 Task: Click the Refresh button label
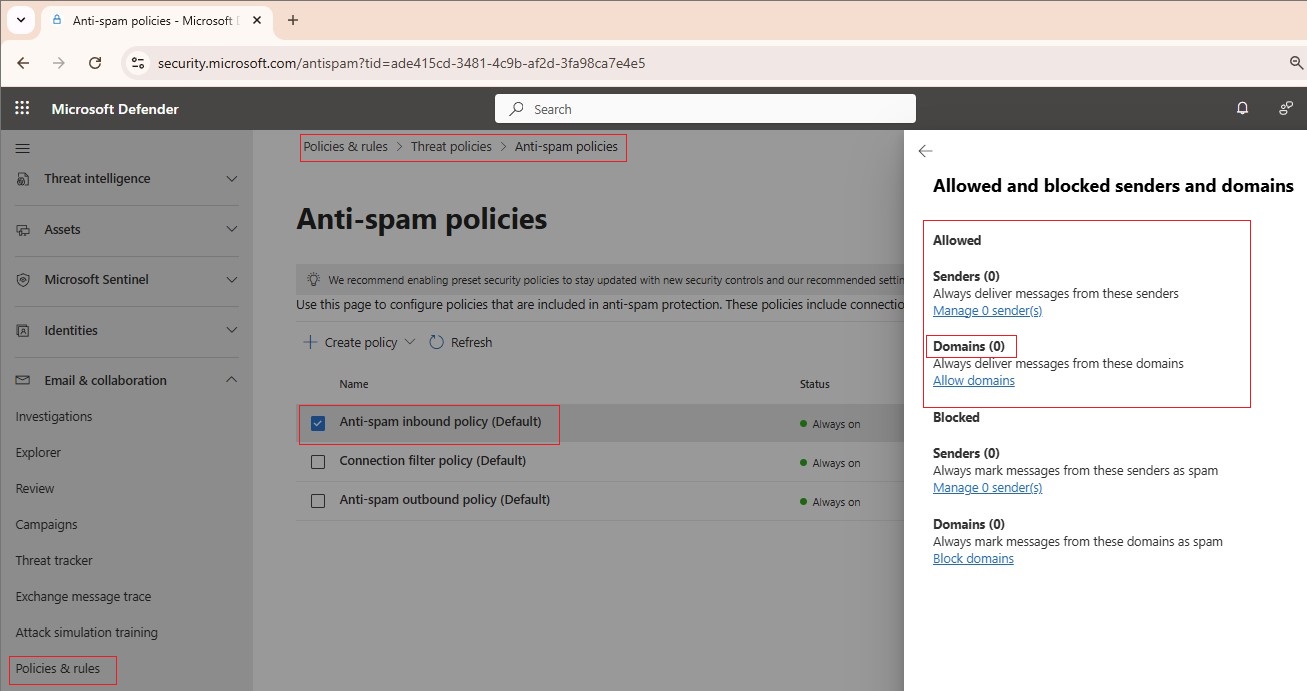pyautogui.click(x=472, y=343)
